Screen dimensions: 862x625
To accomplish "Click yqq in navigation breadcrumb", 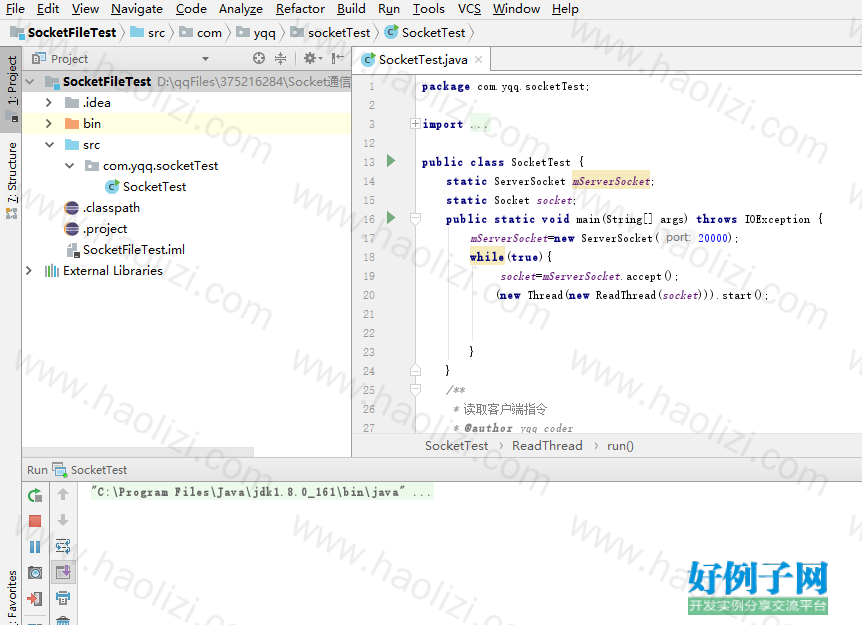I will coord(256,33).
